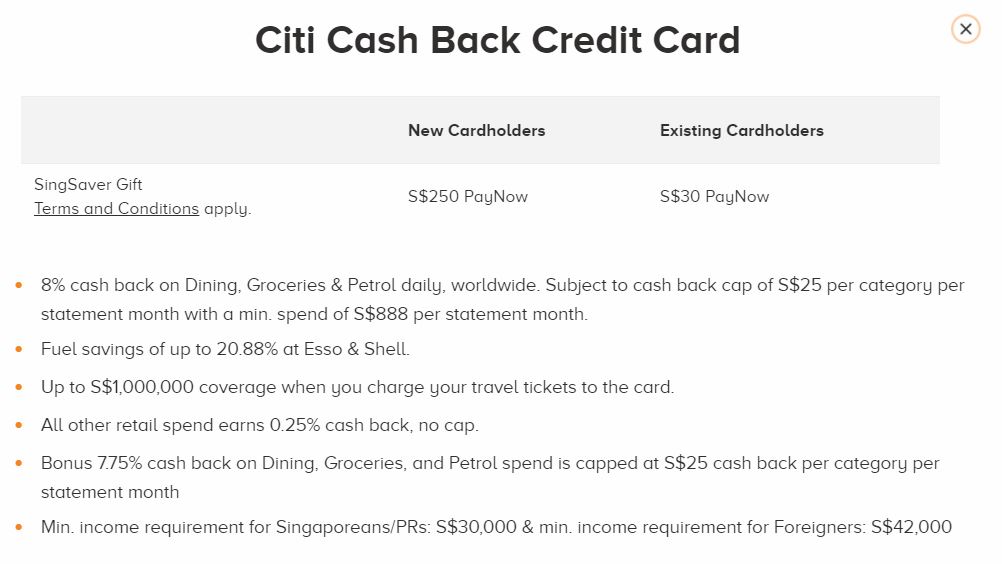Click the Esso & Shell fuel savings line

coord(225,350)
